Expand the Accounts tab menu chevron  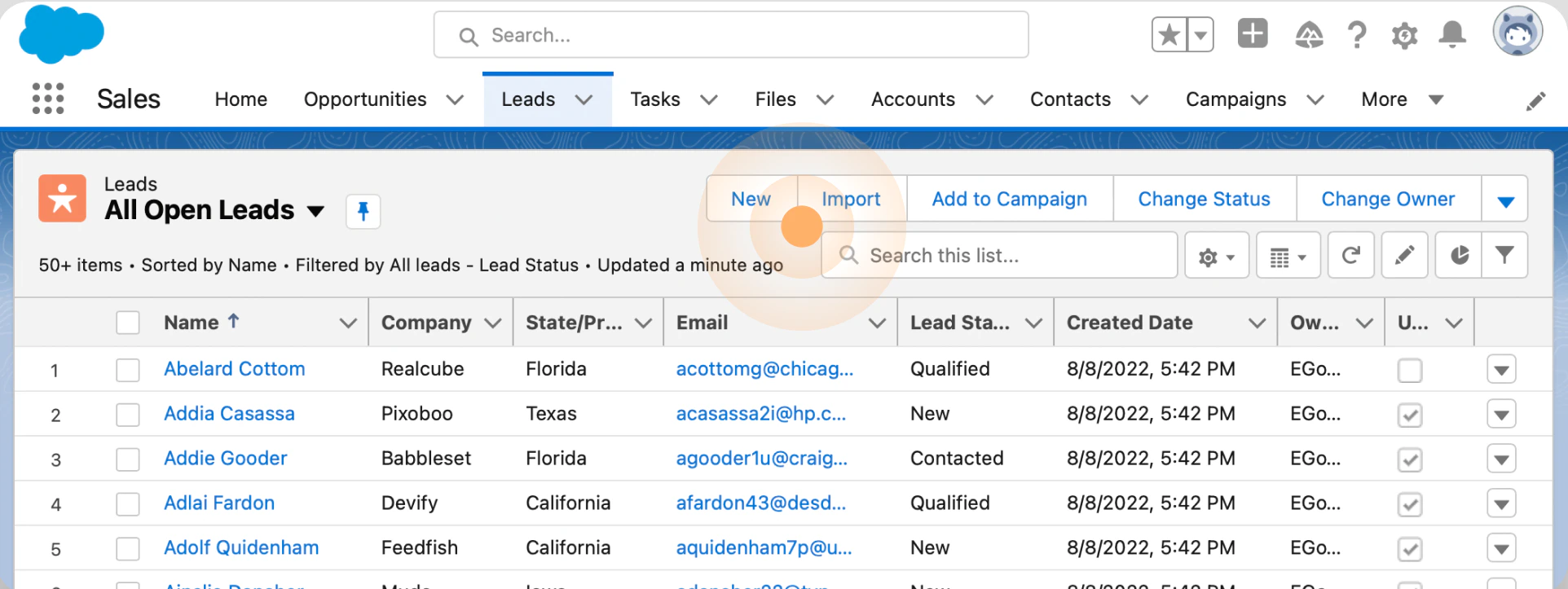pos(984,100)
